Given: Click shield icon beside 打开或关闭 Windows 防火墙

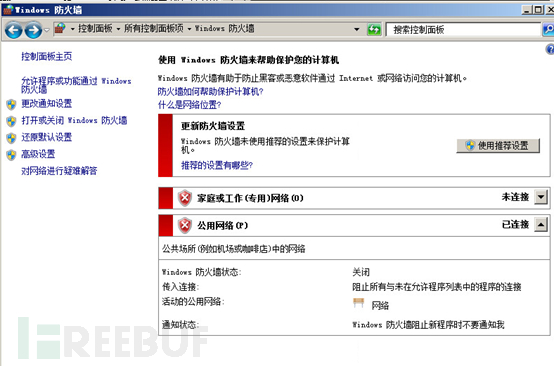Looking at the screenshot, I should pos(11,121).
